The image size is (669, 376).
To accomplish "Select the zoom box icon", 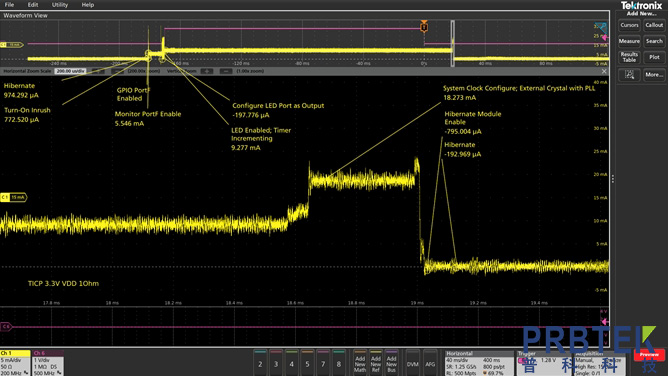I will coord(629,75).
